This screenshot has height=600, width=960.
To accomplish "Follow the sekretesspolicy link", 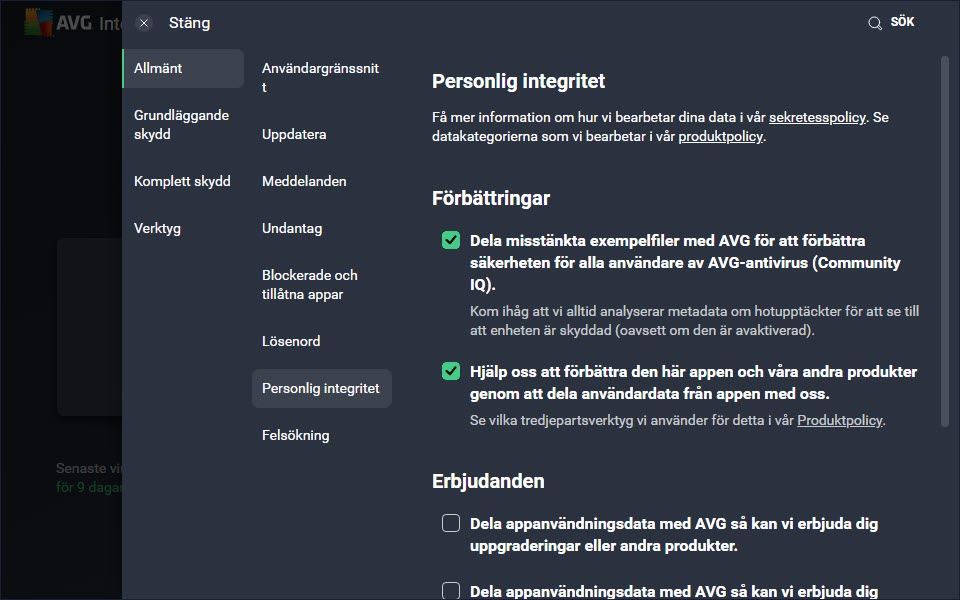I will click(x=817, y=118).
